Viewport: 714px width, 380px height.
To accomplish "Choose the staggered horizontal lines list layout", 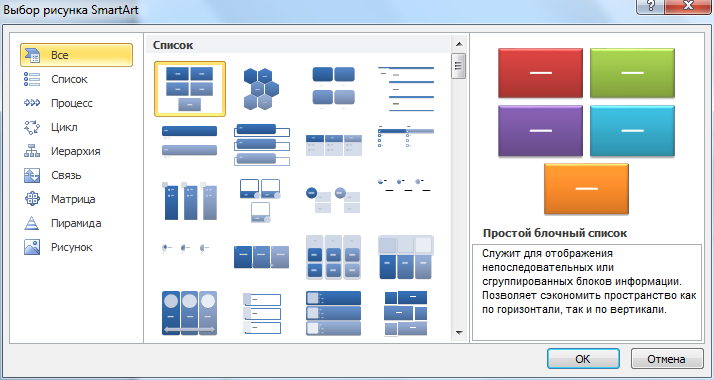I will click(x=406, y=89).
